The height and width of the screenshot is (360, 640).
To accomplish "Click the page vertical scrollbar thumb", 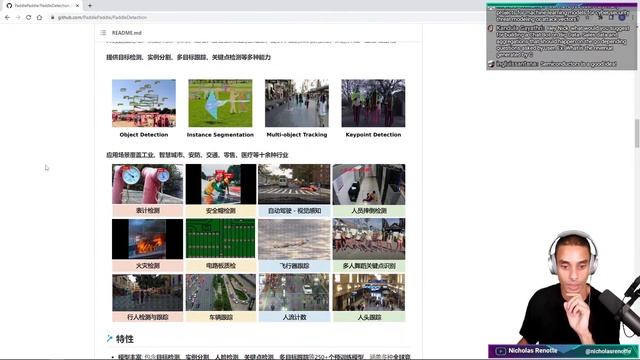I will (637, 133).
